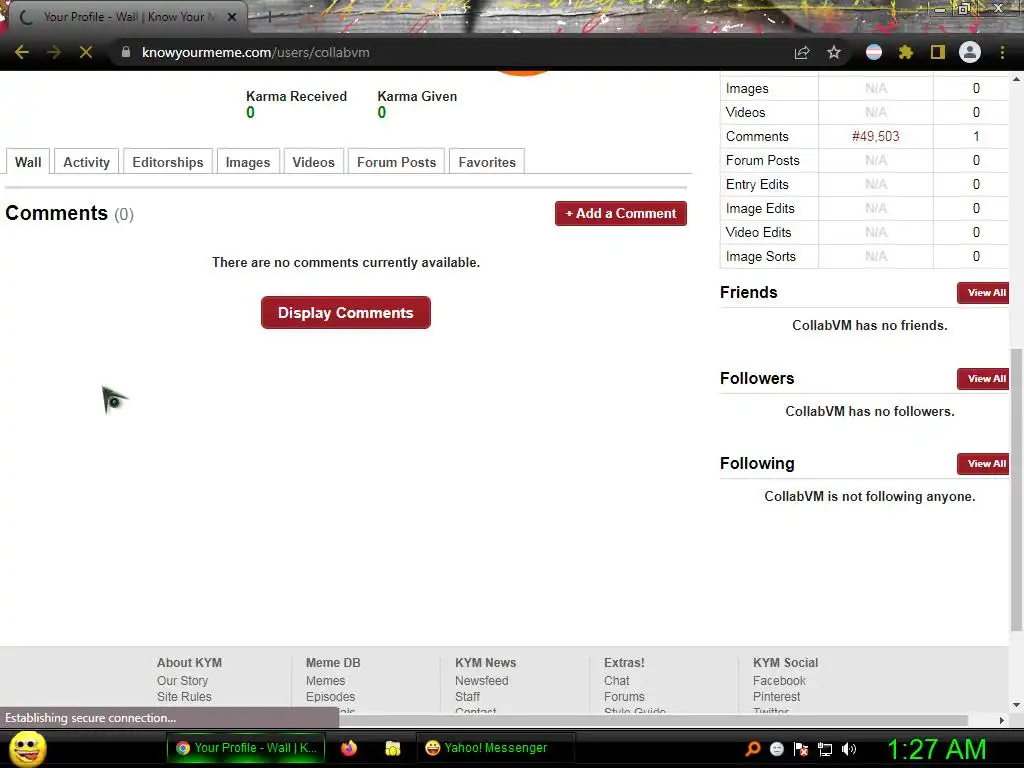Click the Comments heading above the wall
Screen dimensions: 1024x768
click(x=56, y=214)
